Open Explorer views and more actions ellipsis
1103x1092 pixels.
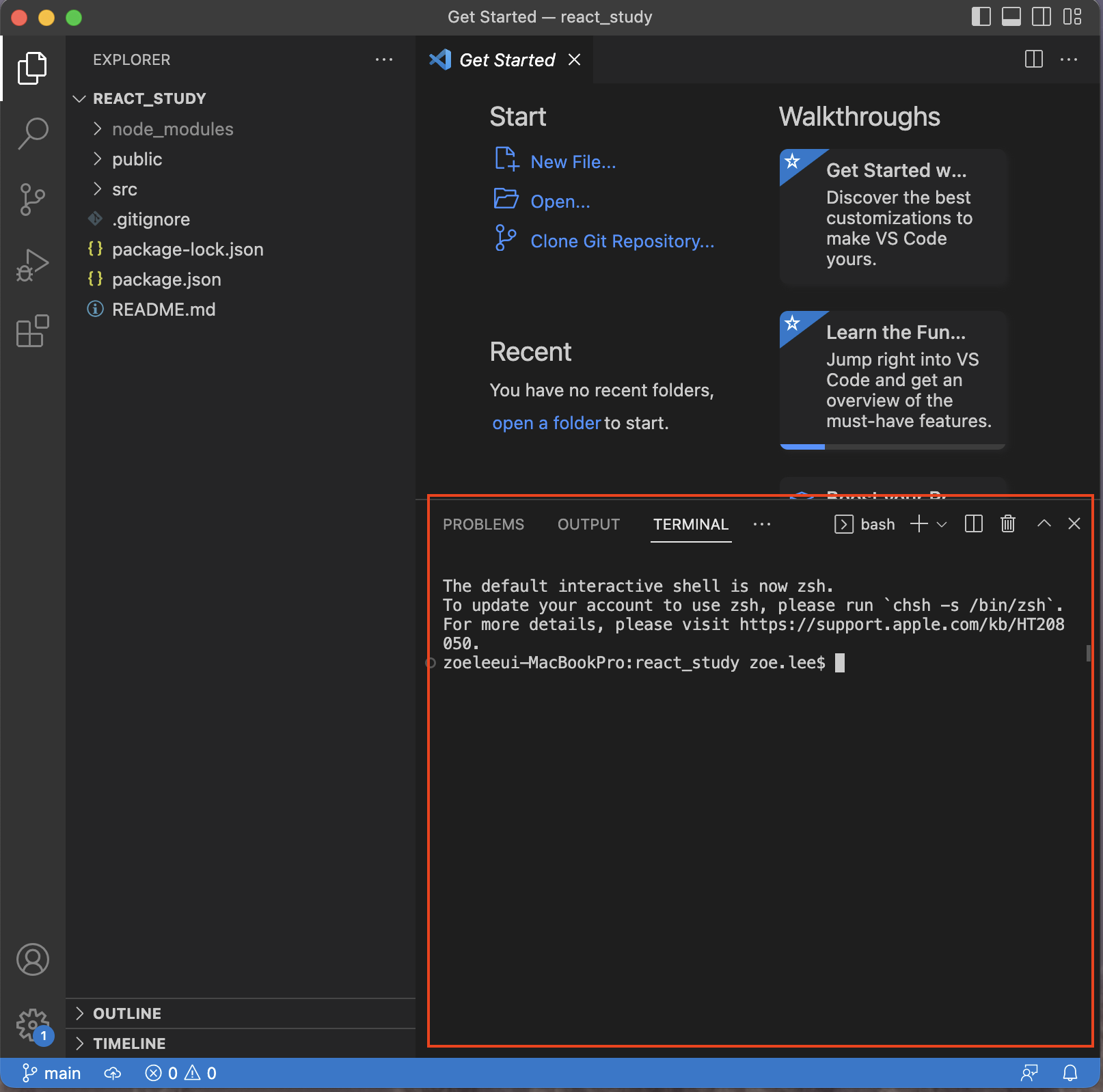[384, 59]
